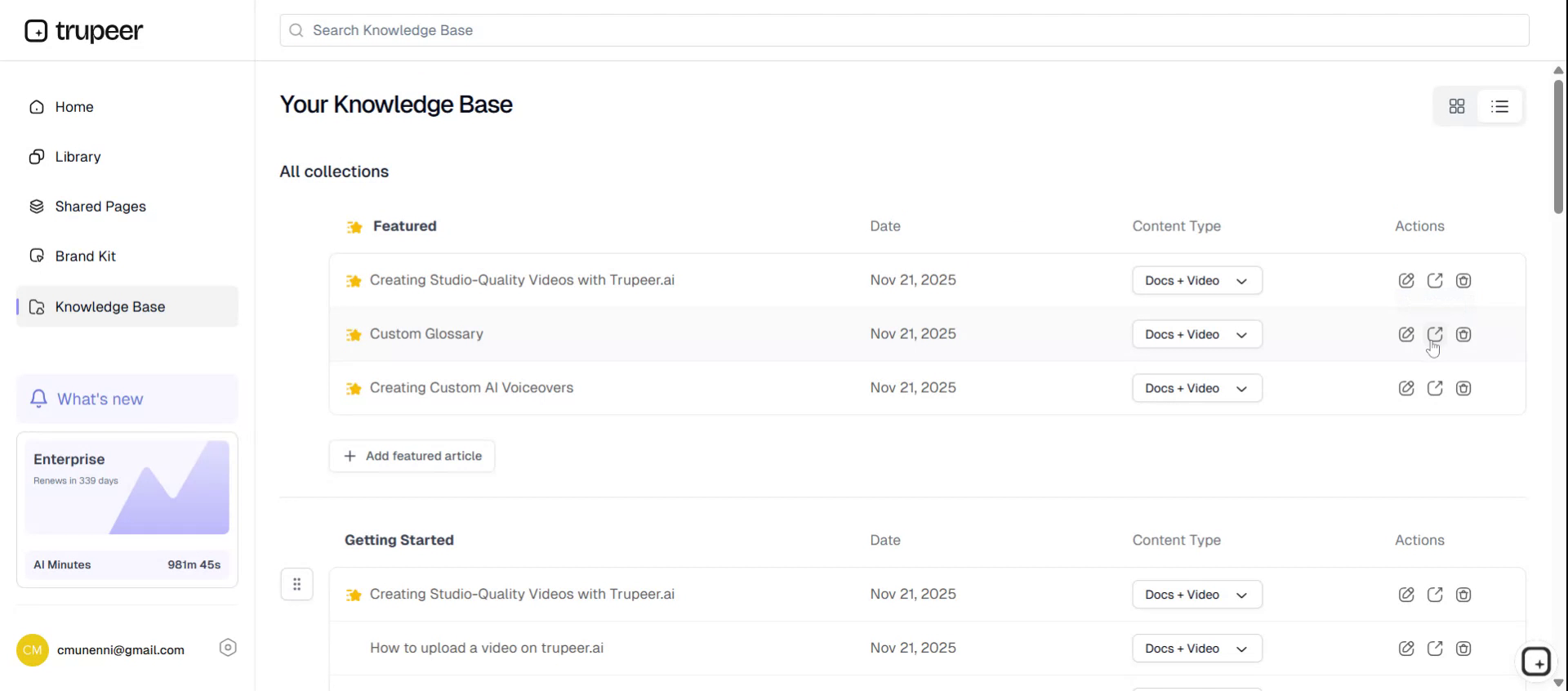
Task: Open Library in sidebar
Action: (x=127, y=157)
